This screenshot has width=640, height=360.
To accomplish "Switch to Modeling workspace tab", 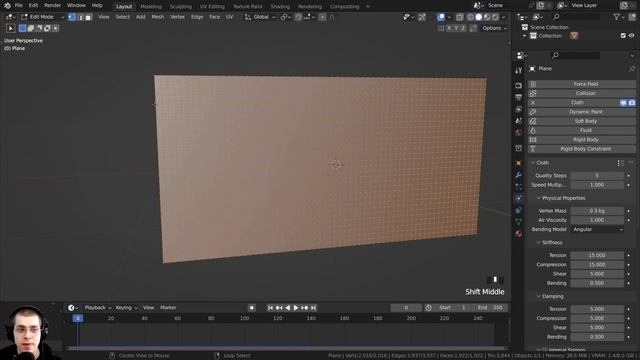I will pos(151,7).
